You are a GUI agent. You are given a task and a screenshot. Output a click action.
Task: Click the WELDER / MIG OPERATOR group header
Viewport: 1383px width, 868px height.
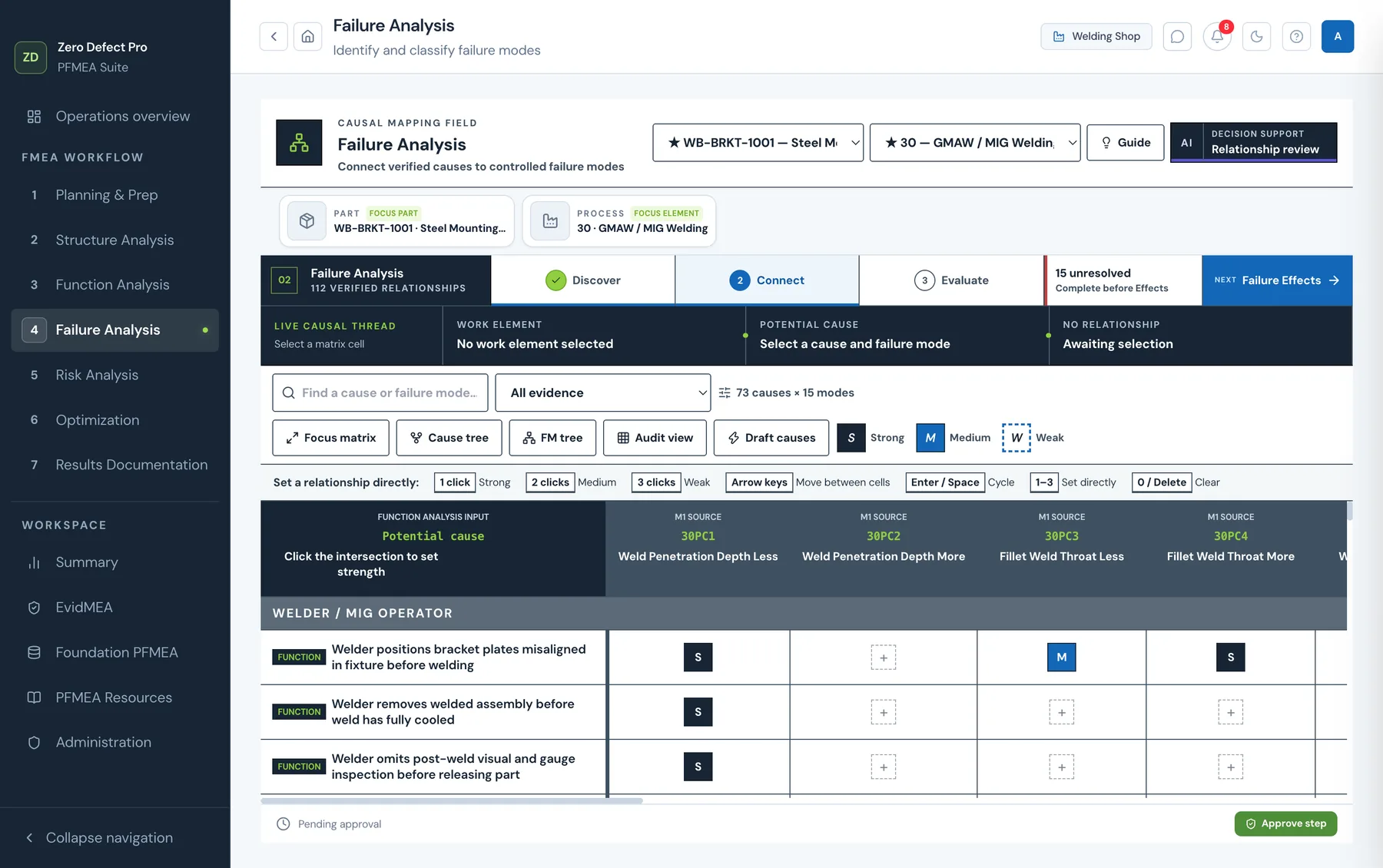coord(804,613)
